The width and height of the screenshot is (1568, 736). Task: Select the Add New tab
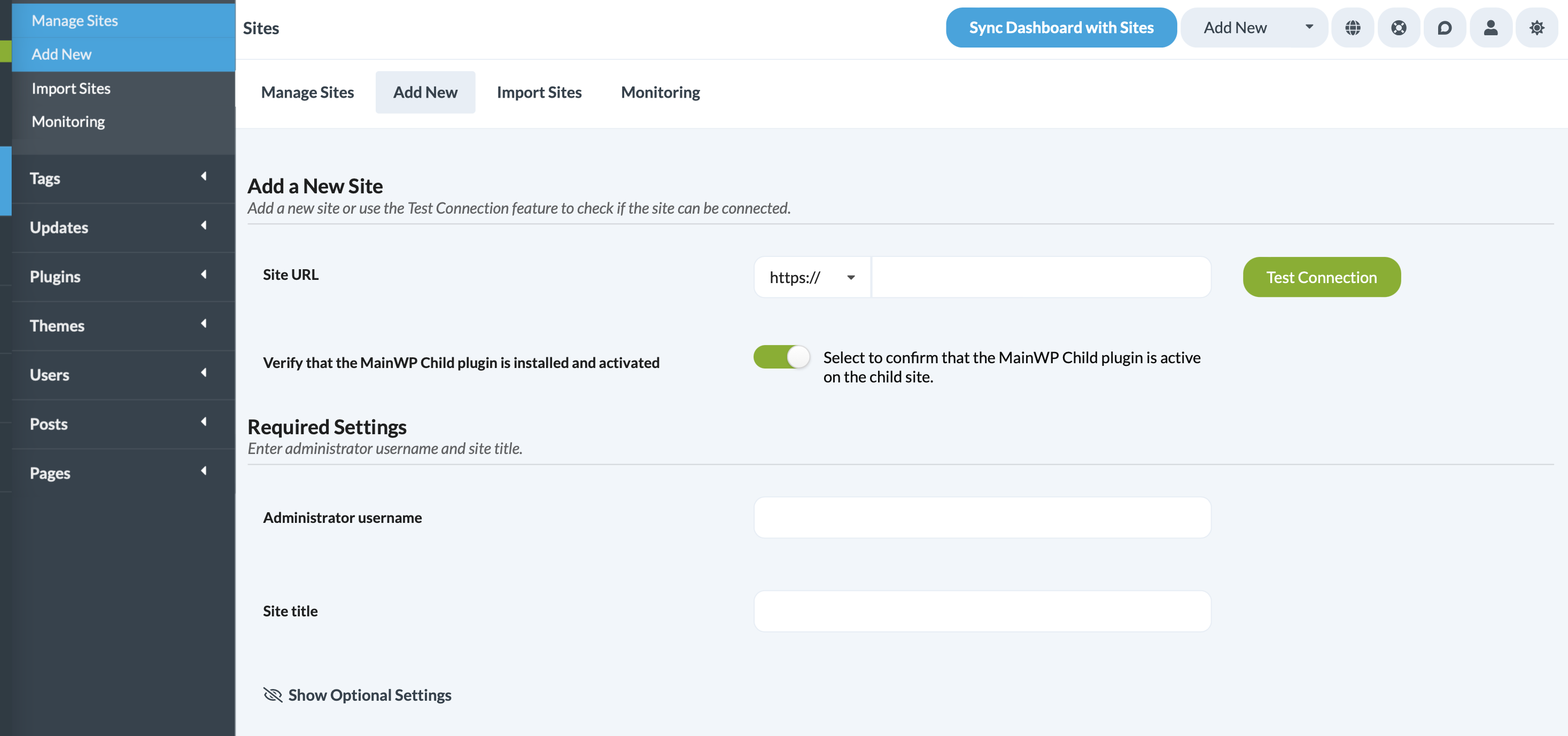pyautogui.click(x=425, y=91)
